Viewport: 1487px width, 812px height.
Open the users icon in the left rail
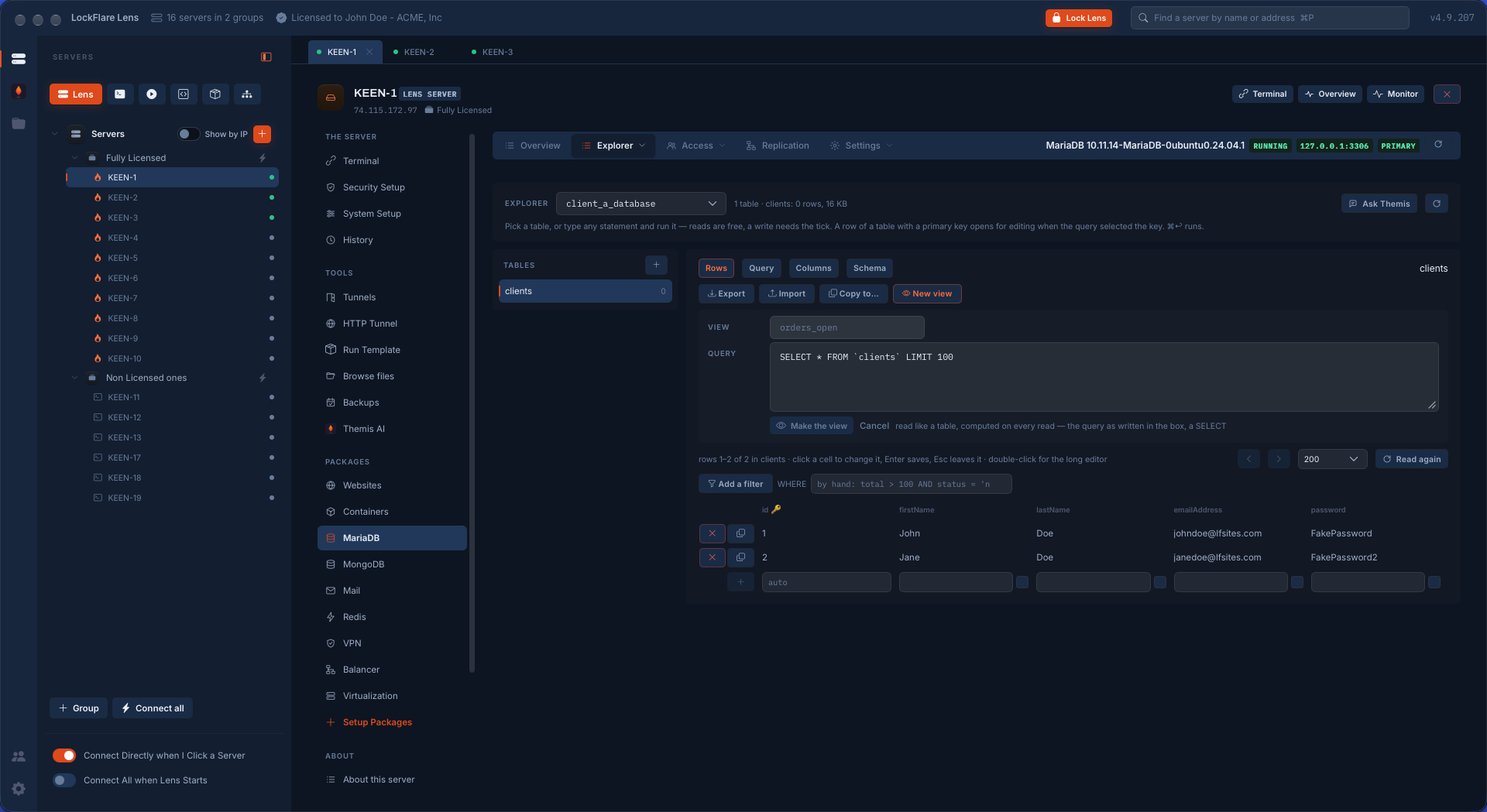click(19, 756)
